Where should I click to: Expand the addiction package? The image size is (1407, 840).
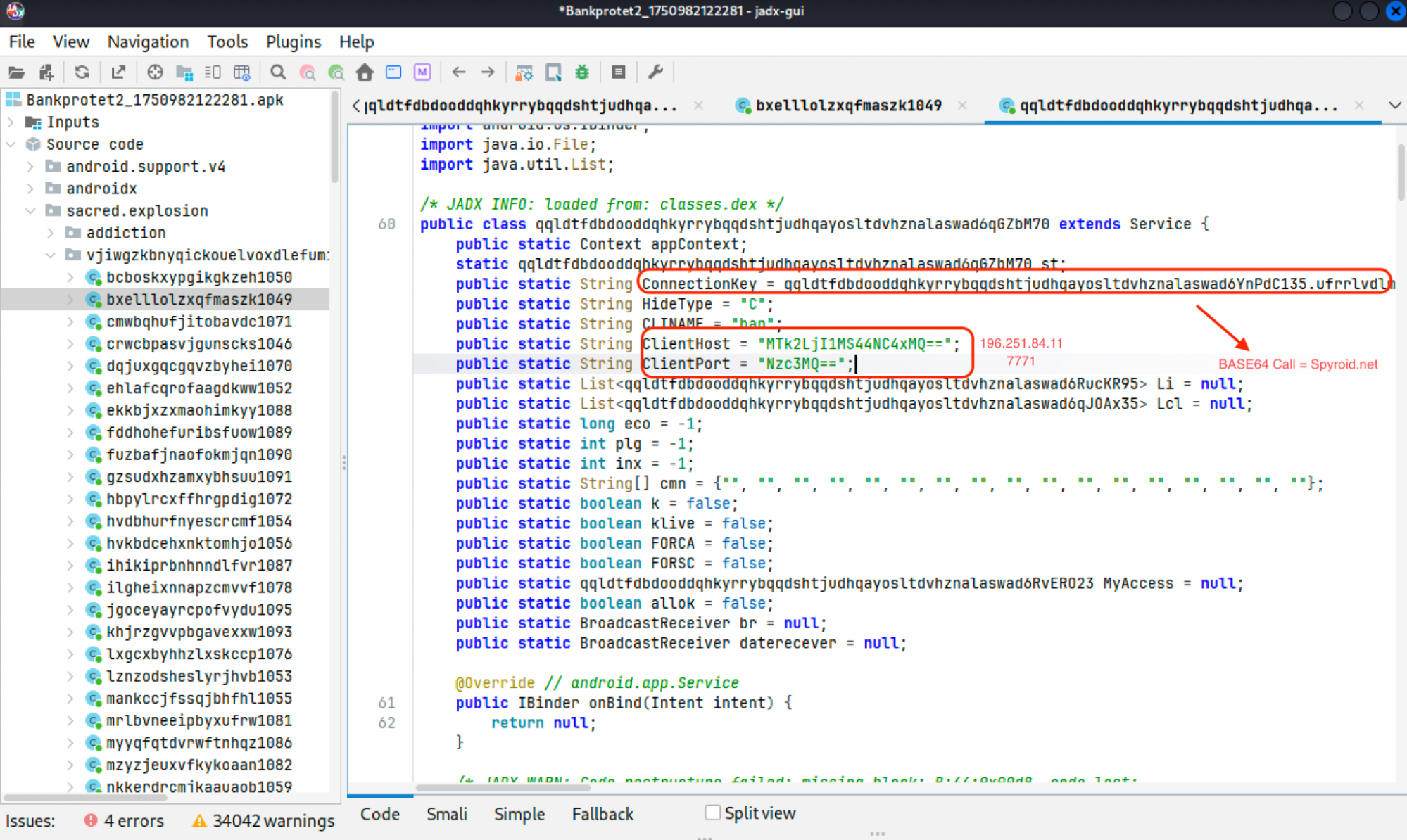point(50,233)
